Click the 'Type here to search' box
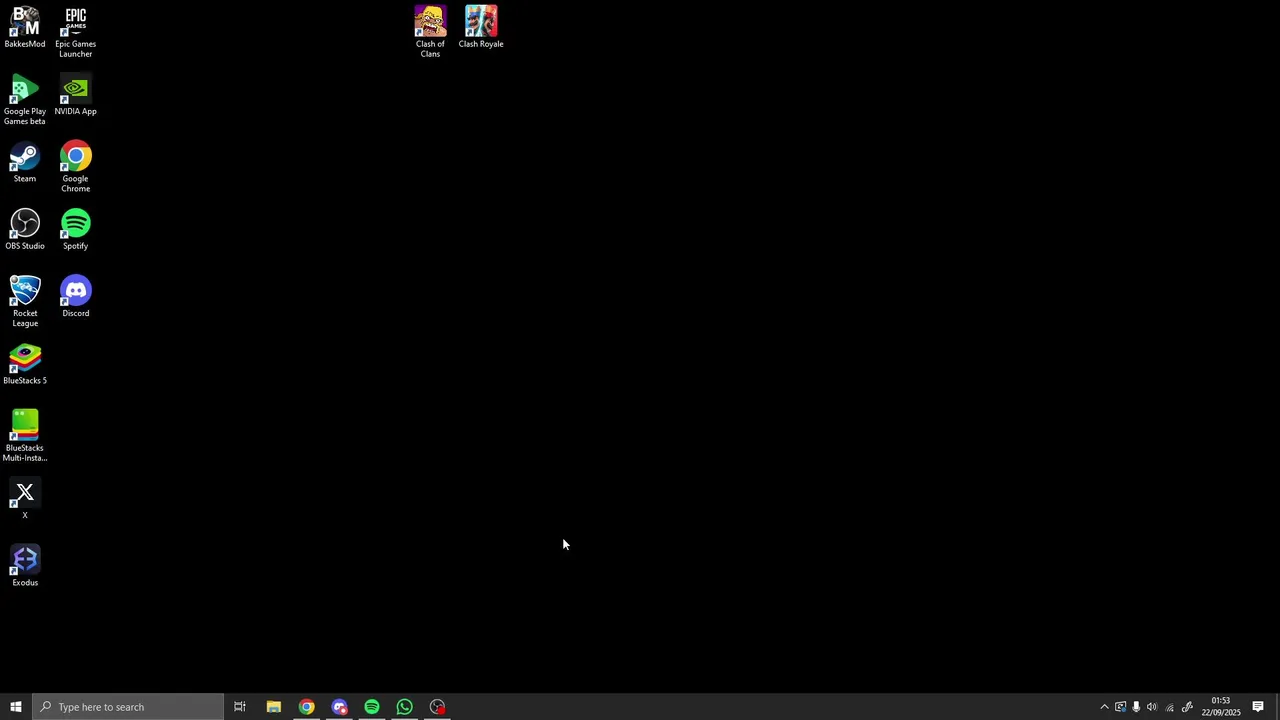This screenshot has width=1280, height=720. click(x=128, y=707)
